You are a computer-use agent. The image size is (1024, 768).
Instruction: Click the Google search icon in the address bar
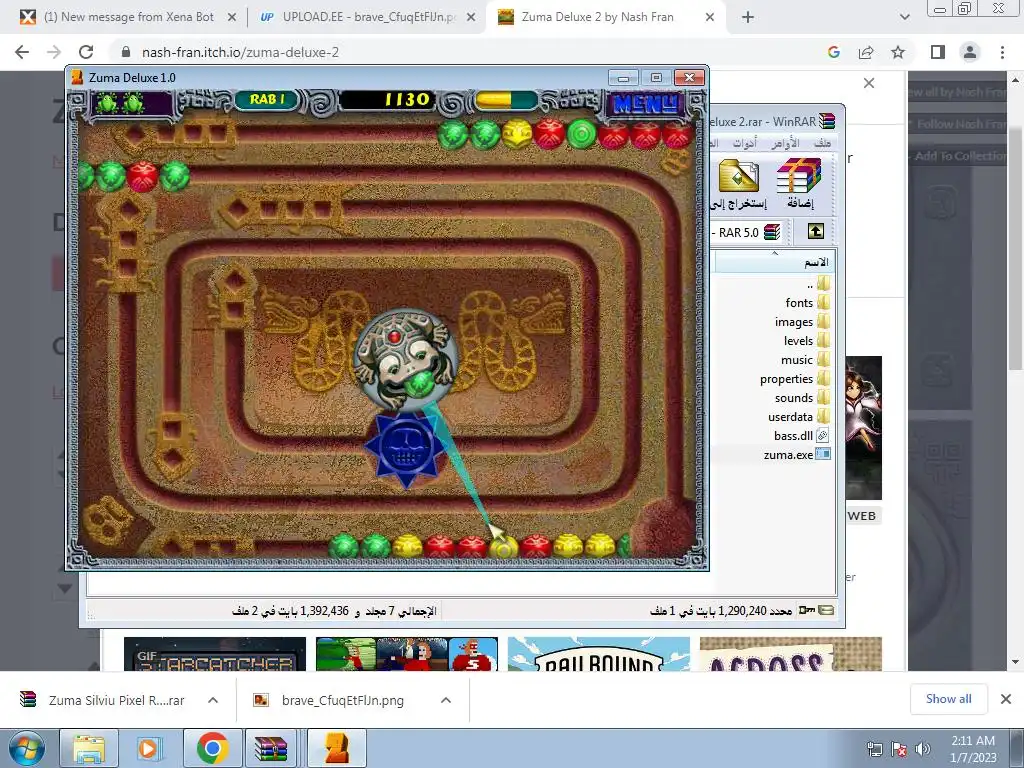pos(833,52)
